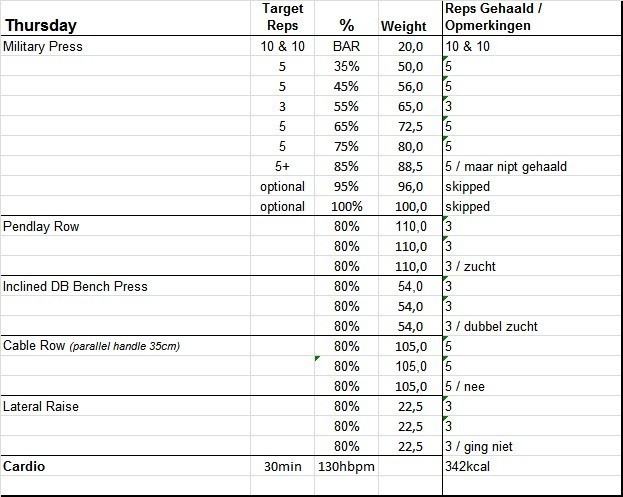623x497 pixels.
Task: Select the Weight column header cell
Action: coord(404,26)
